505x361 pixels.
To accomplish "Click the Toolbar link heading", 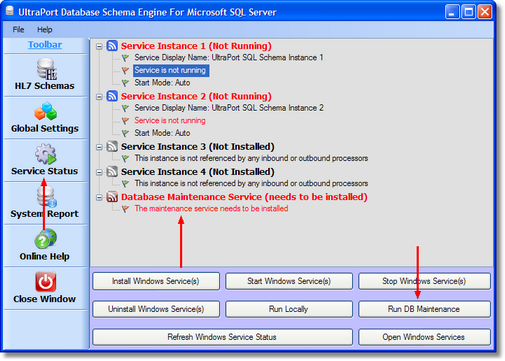I will coord(45,45).
